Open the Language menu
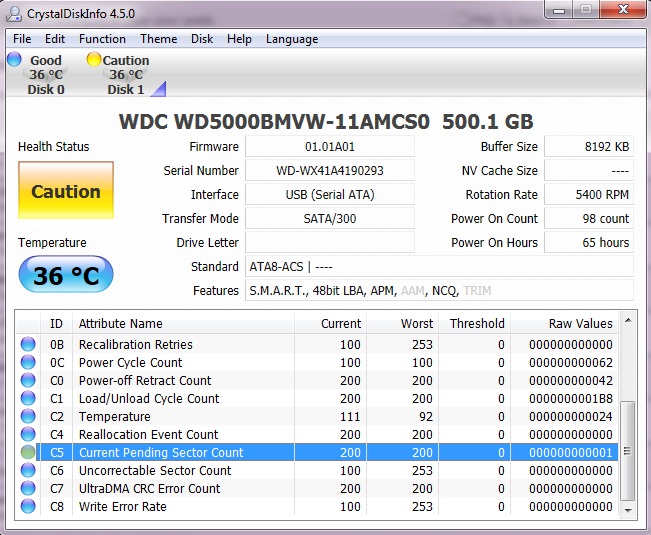Image resolution: width=651 pixels, height=535 pixels. click(292, 39)
